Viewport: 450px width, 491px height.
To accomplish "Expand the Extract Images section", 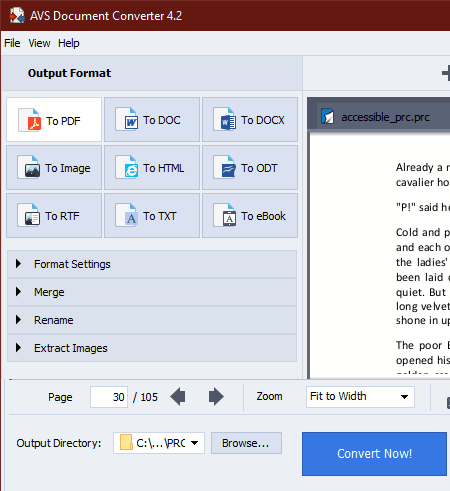I will [152, 348].
